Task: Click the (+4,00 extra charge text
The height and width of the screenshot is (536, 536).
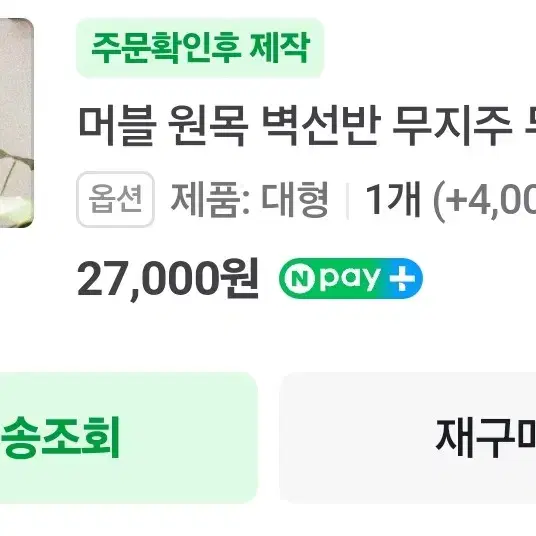Action: 484,200
